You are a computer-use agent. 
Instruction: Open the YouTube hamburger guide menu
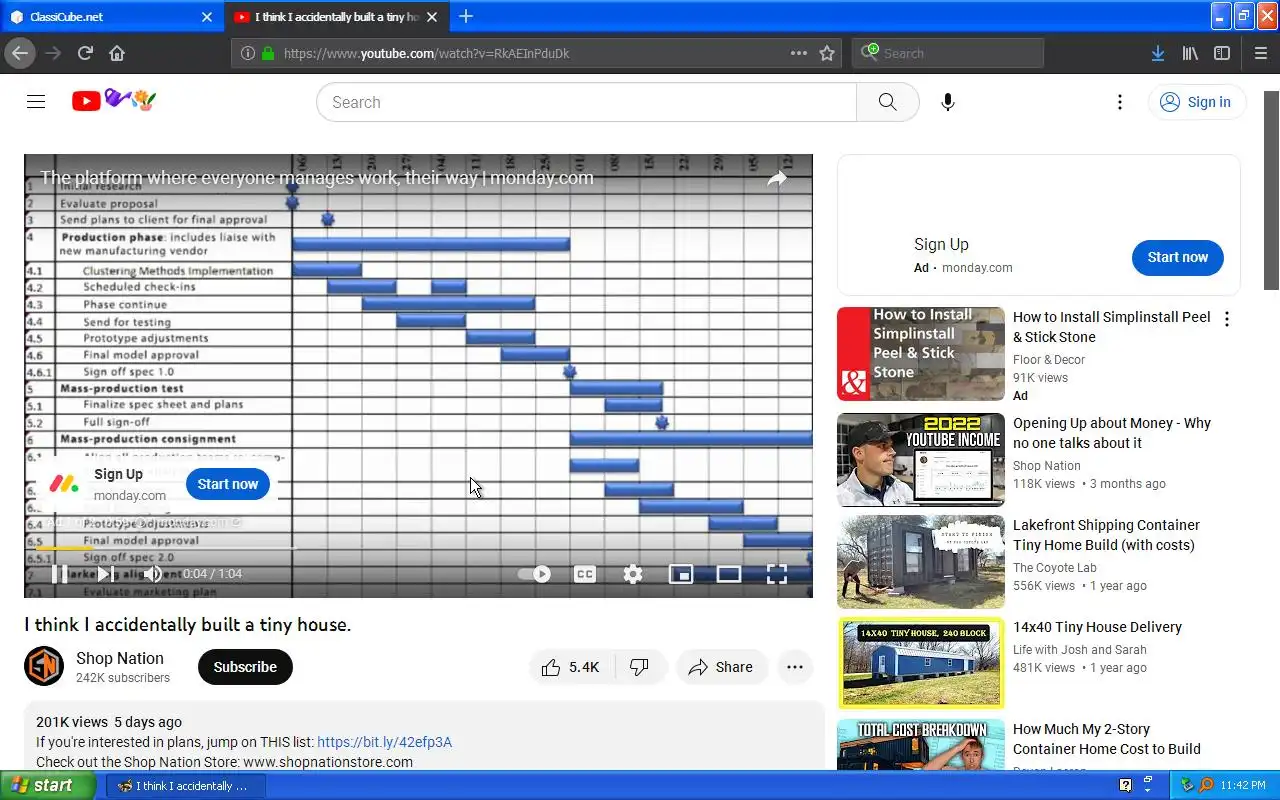coord(36,101)
